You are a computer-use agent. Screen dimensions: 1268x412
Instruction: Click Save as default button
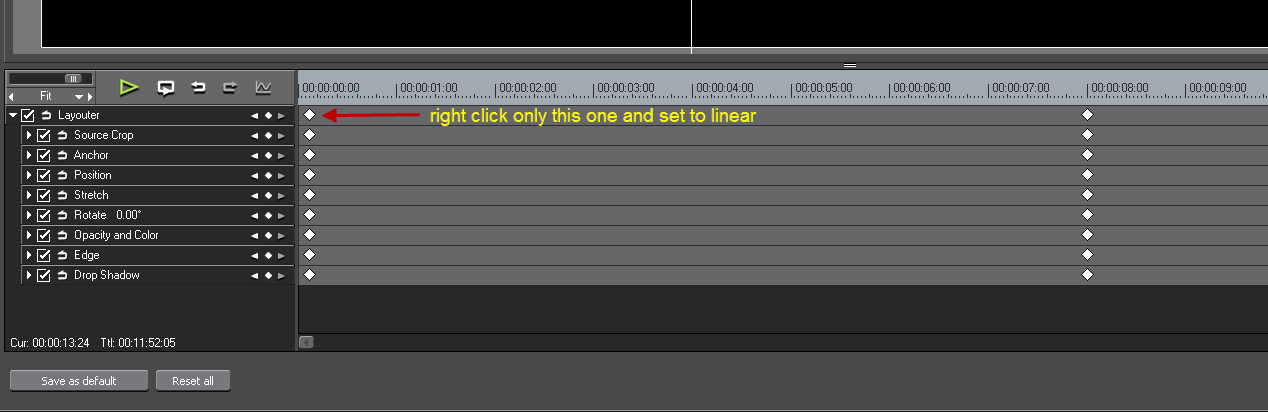point(79,381)
